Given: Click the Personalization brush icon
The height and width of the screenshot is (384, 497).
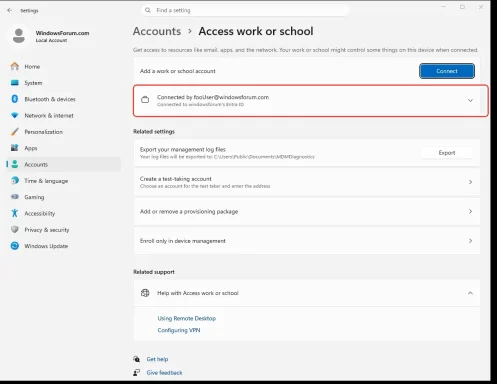Looking at the screenshot, I should tap(15, 132).
